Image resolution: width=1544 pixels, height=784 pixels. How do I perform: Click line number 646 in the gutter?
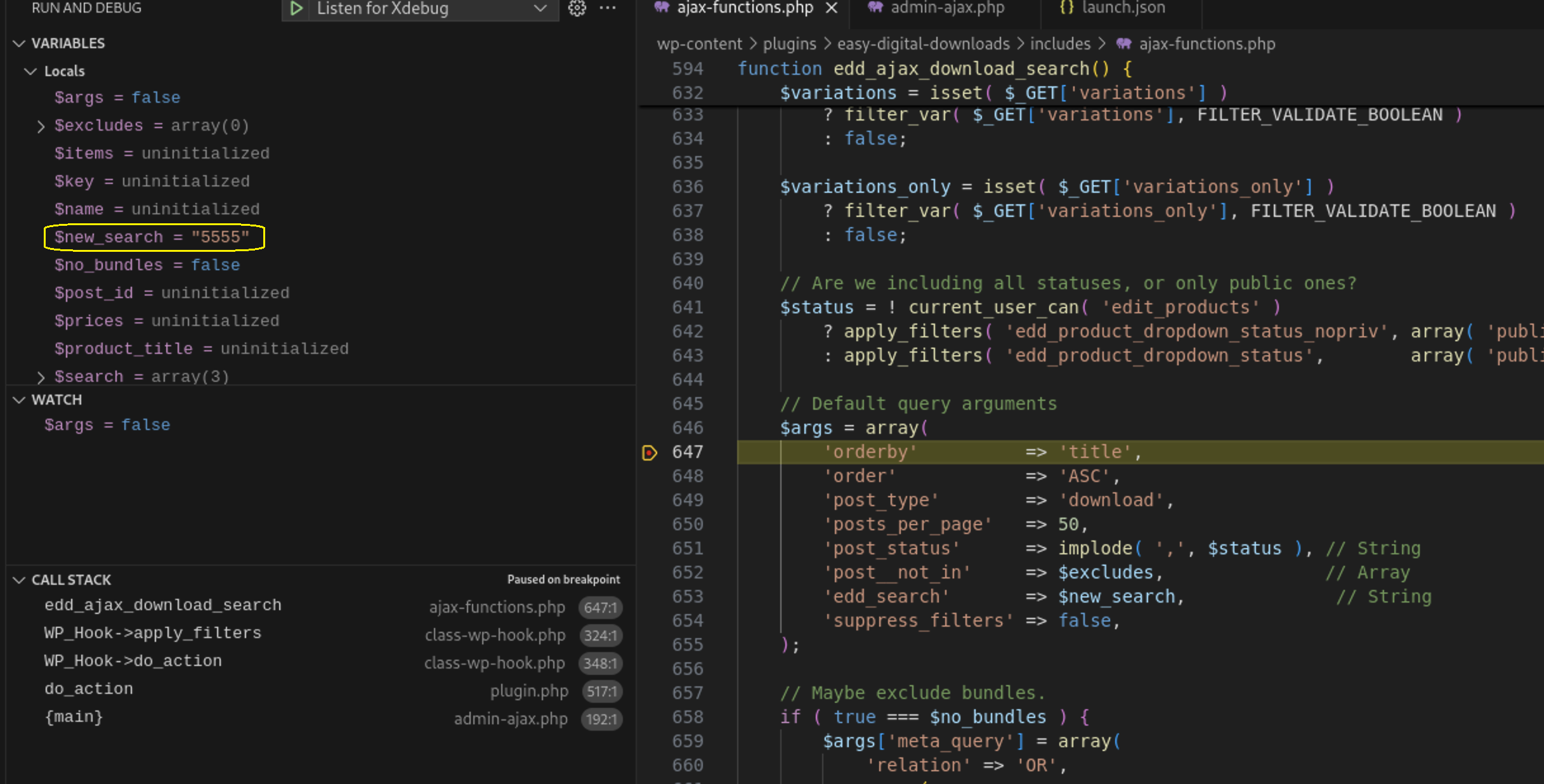[x=688, y=428]
